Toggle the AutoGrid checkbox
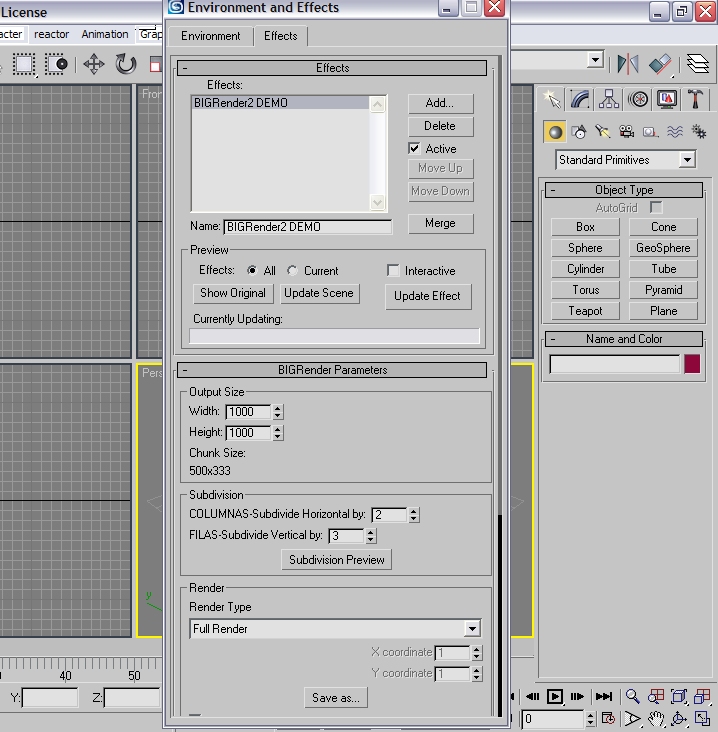The height and width of the screenshot is (732, 718). point(656,207)
